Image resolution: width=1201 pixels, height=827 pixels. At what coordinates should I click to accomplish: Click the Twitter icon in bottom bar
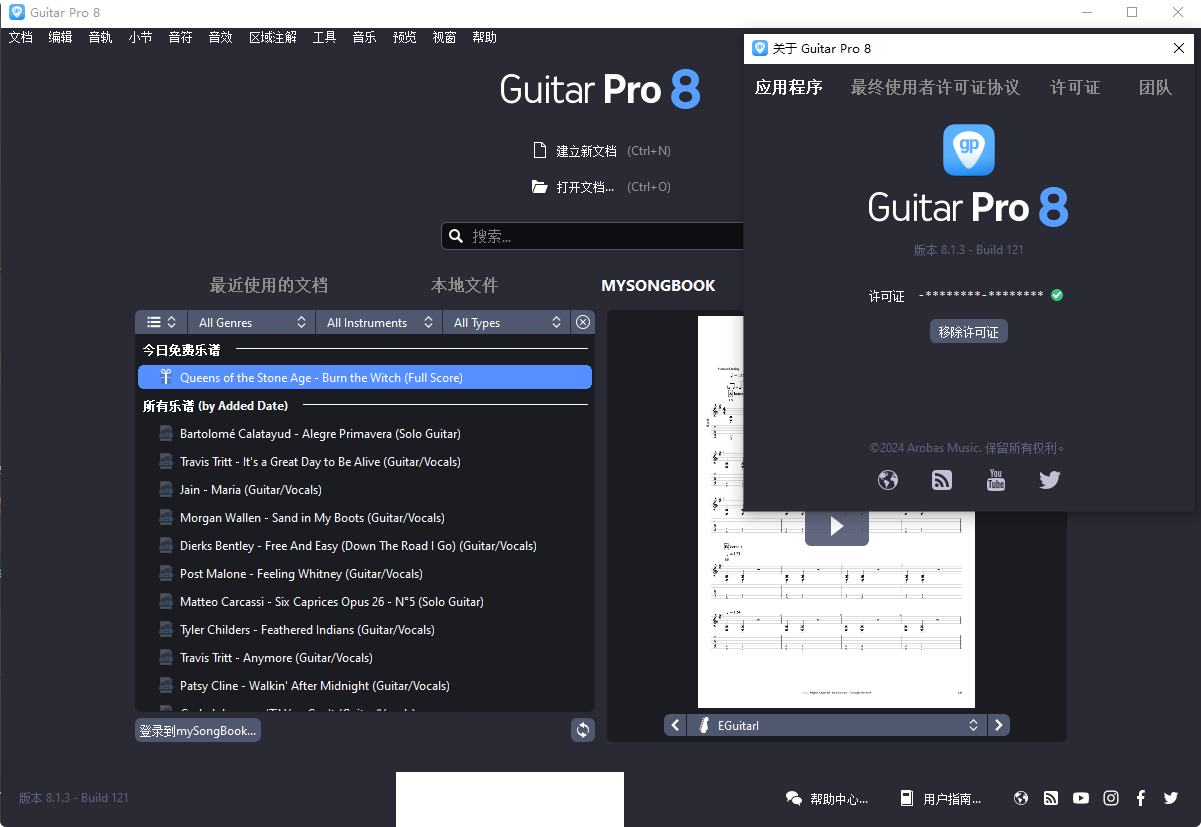coord(1171,798)
